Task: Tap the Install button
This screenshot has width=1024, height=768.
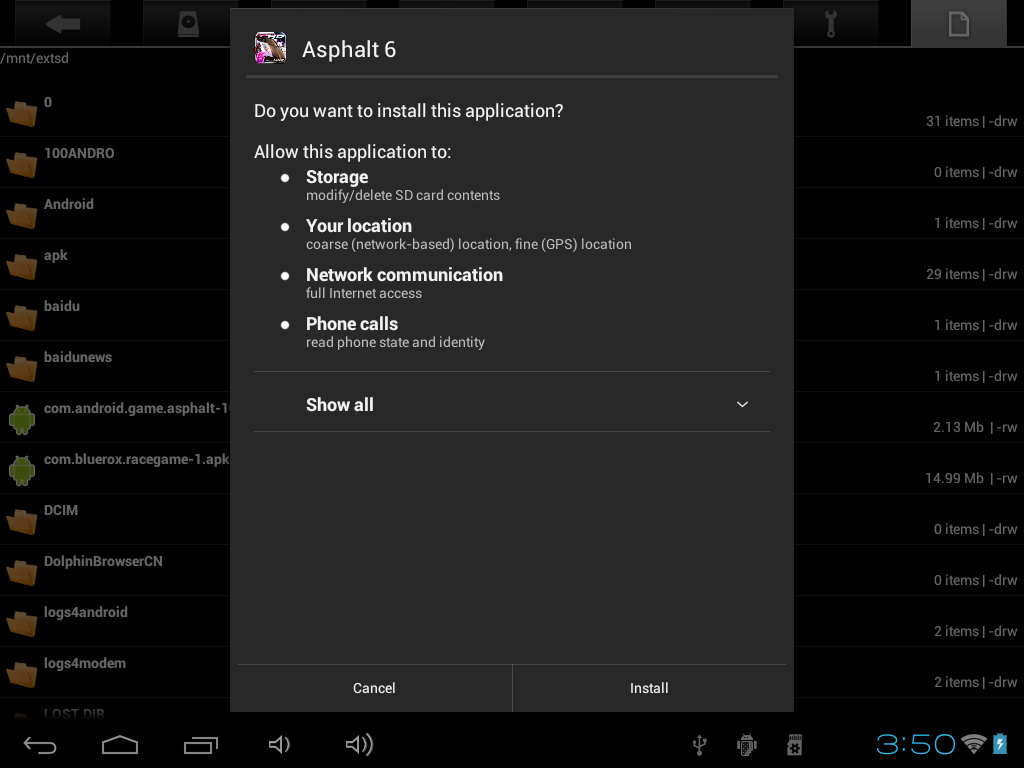Action: (x=649, y=688)
